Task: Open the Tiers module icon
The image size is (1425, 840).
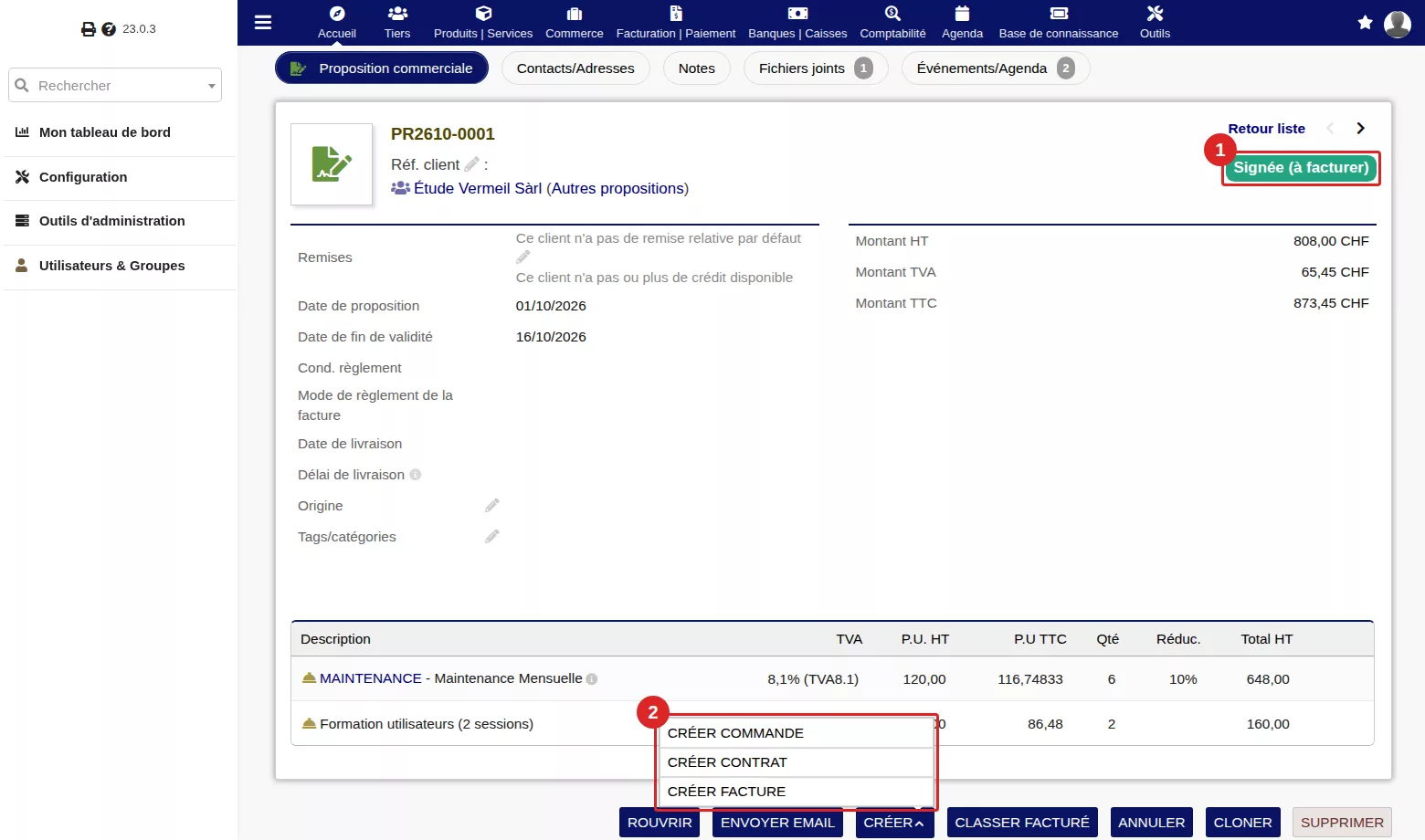Action: pyautogui.click(x=397, y=14)
